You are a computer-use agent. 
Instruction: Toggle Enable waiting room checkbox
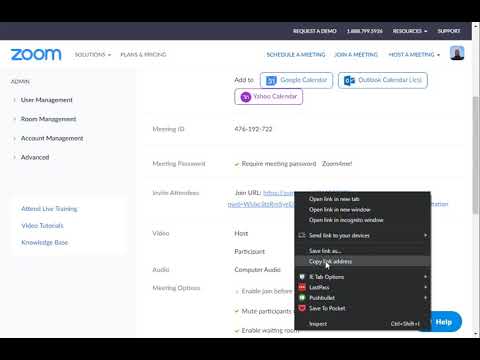(x=237, y=331)
